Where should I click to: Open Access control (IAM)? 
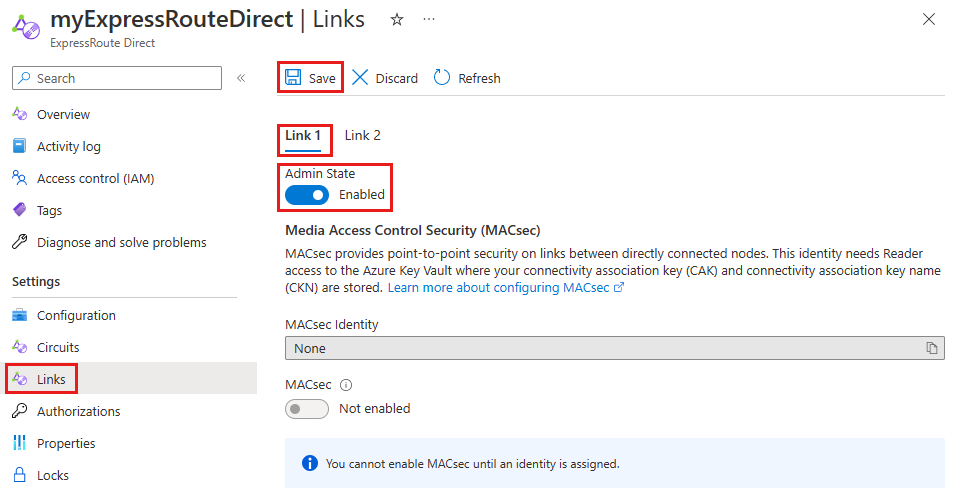tap(95, 178)
